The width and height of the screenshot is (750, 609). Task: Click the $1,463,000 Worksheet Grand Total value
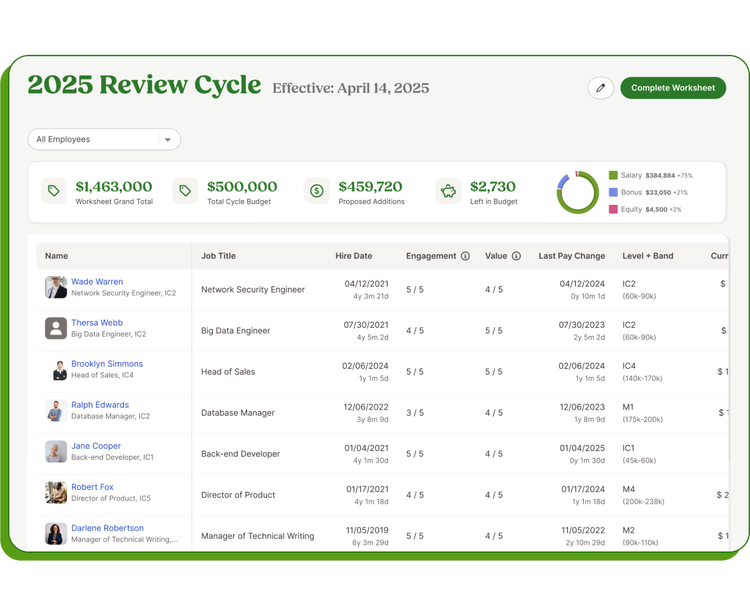(x=114, y=187)
